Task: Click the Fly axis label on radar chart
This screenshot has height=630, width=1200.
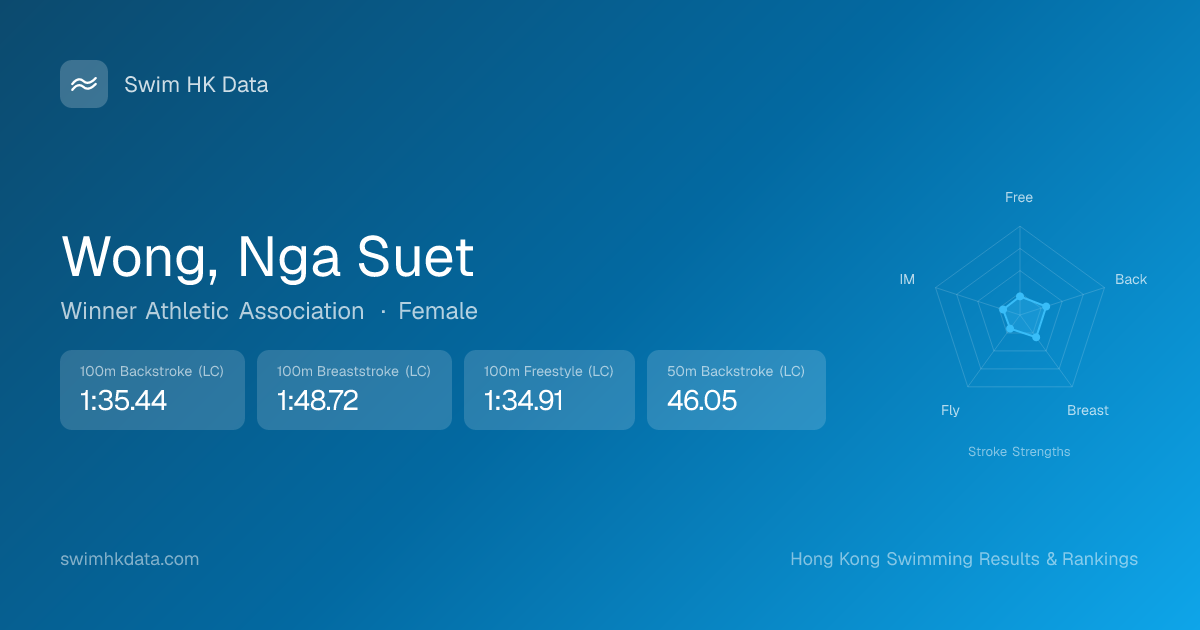Action: [950, 410]
